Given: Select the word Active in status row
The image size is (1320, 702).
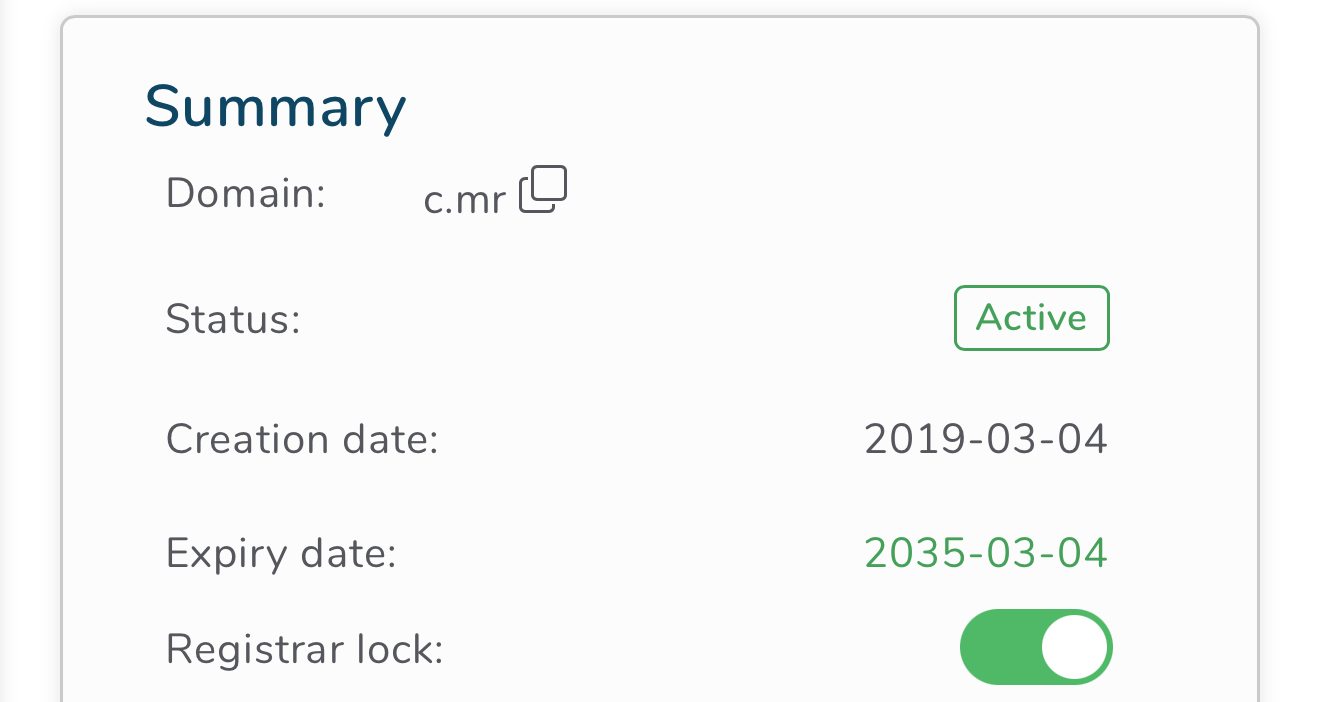Looking at the screenshot, I should (x=1031, y=318).
